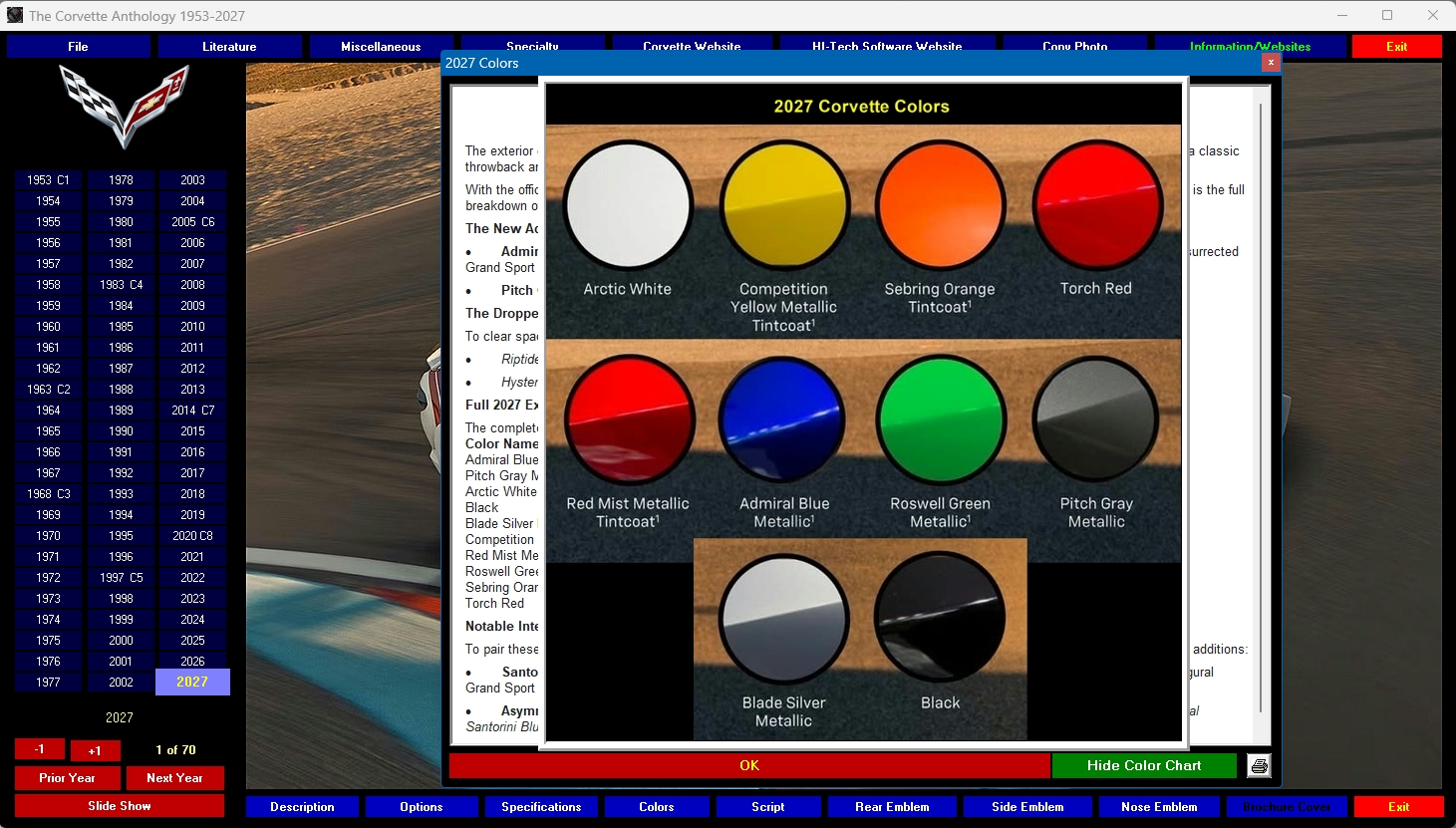This screenshot has width=1456, height=828.
Task: Show the Nose Emblem
Action: pos(1159,807)
